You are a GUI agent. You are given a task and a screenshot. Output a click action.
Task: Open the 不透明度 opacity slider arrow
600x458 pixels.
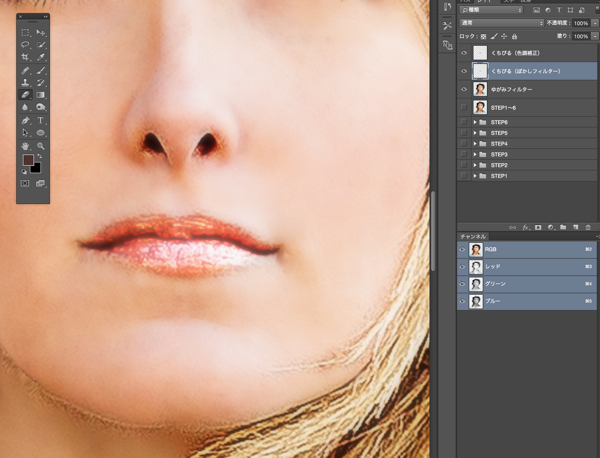(595, 23)
